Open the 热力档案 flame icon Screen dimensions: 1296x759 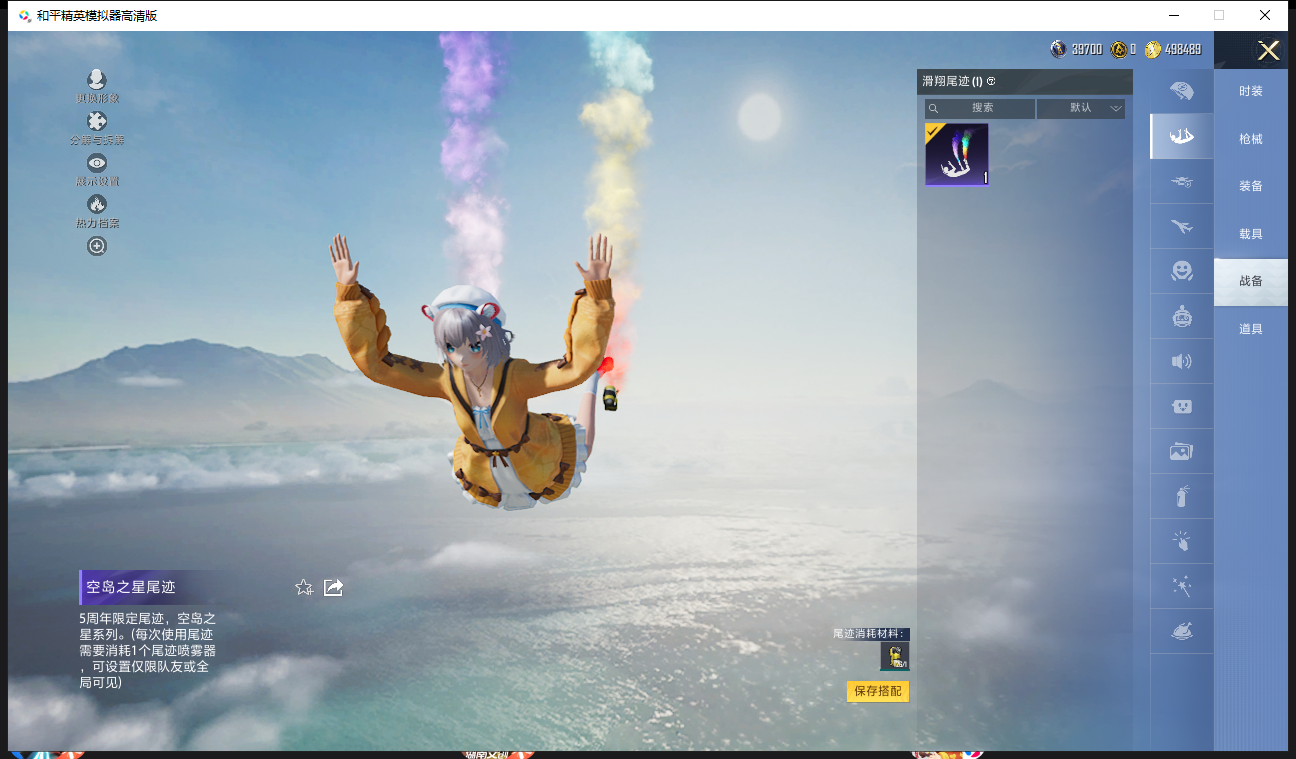tap(97, 204)
